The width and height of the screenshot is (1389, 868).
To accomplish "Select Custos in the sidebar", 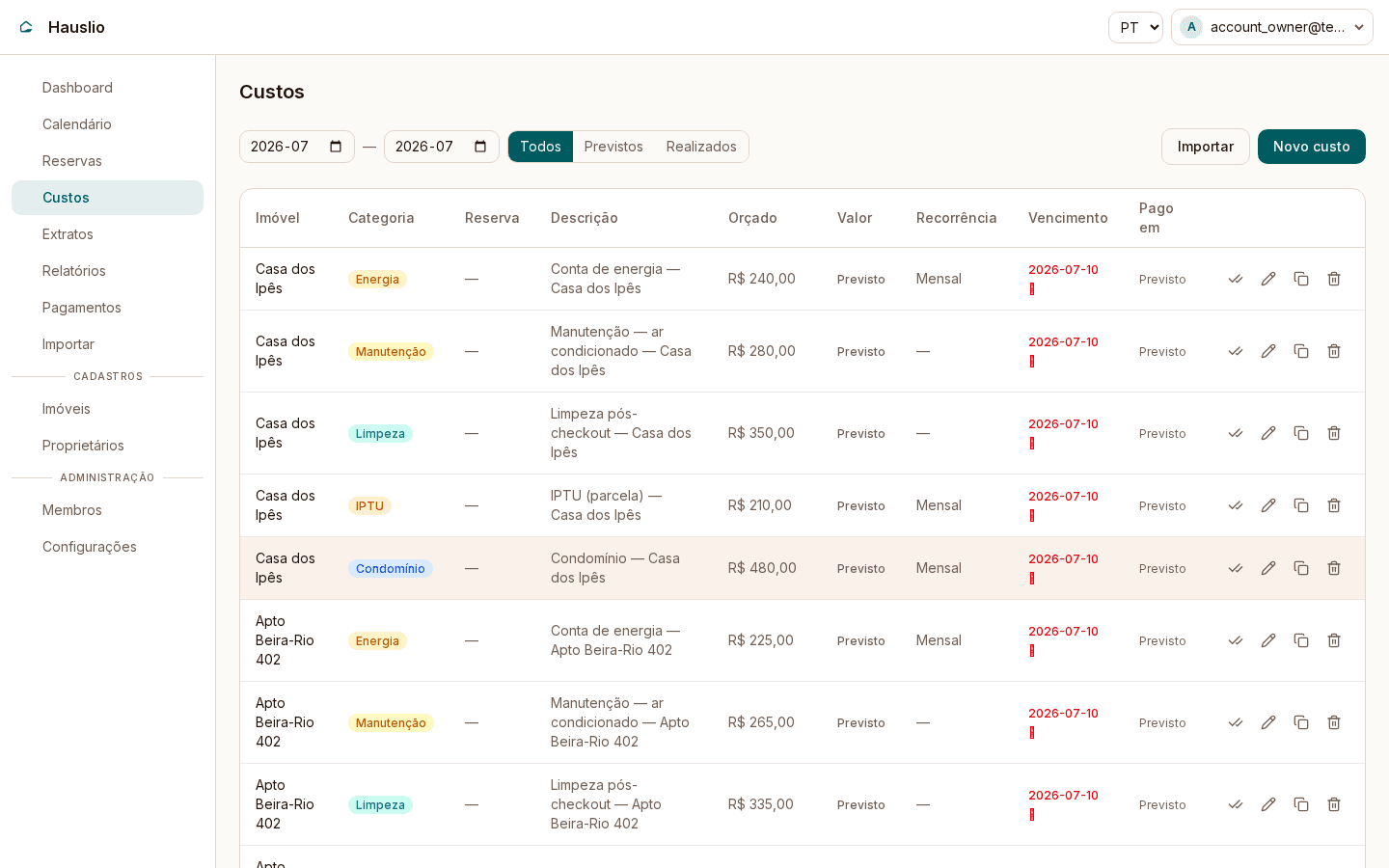I will [x=107, y=198].
